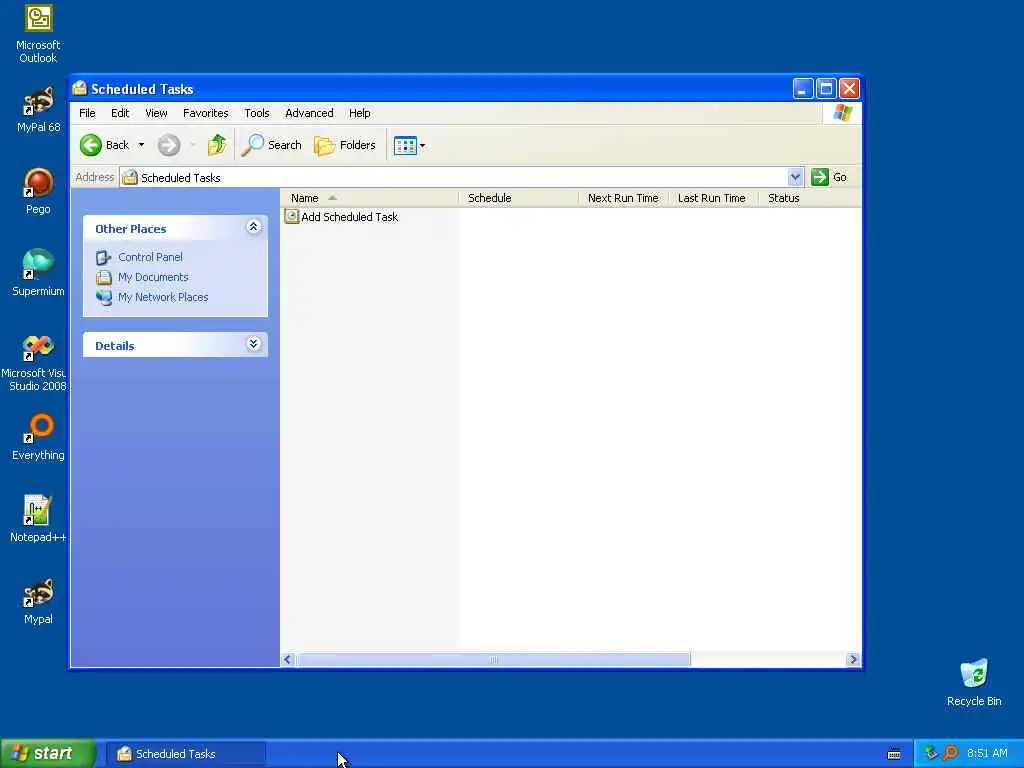Screen dimensions: 1024x768
Task: Click the Up folder icon
Action: [x=217, y=145]
